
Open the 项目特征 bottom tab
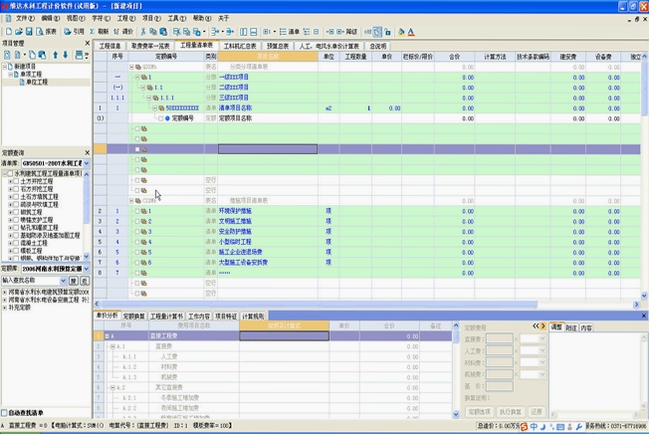point(226,316)
